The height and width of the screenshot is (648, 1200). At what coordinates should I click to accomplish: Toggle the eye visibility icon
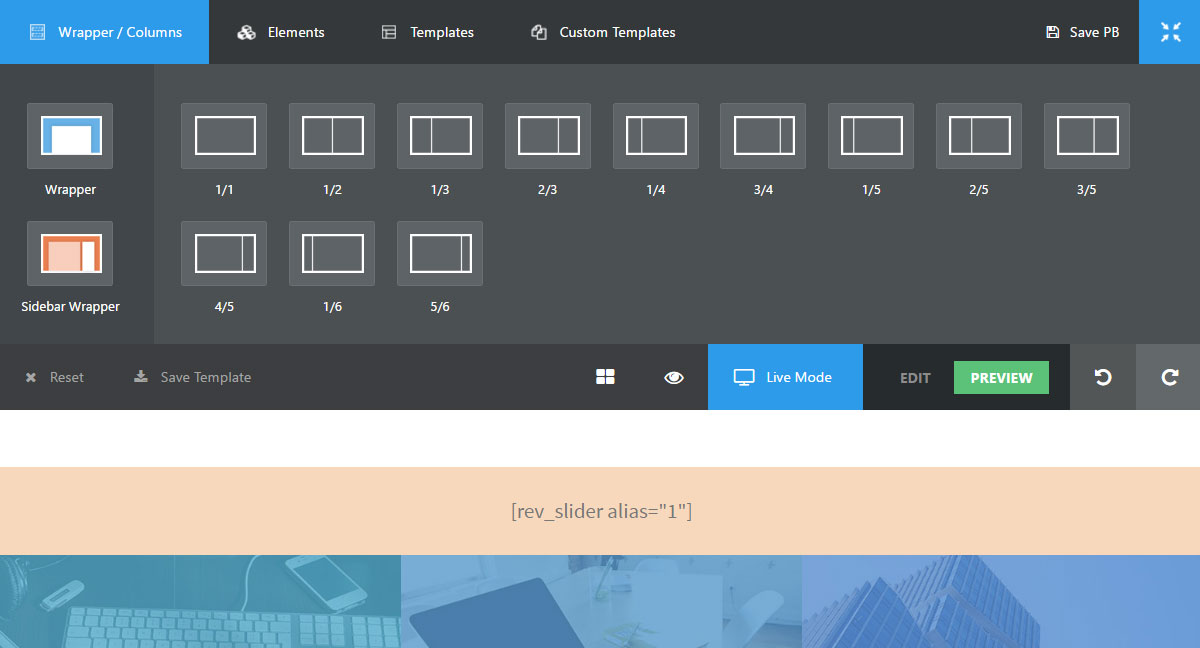pos(674,377)
